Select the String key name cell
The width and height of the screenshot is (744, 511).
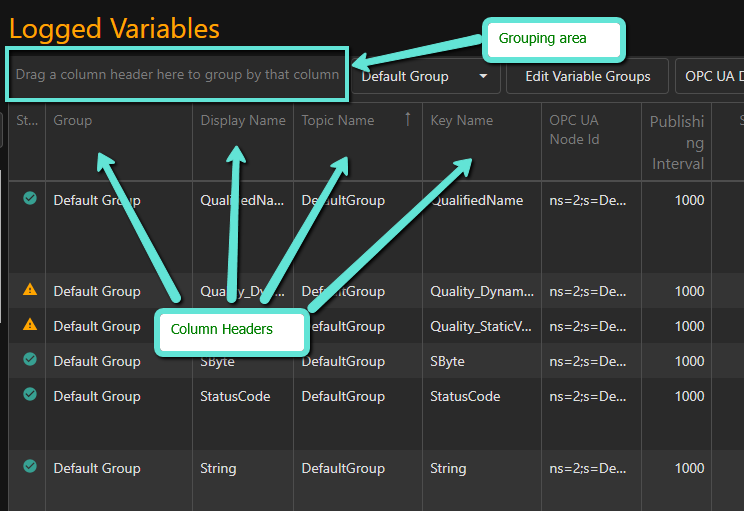(x=448, y=468)
